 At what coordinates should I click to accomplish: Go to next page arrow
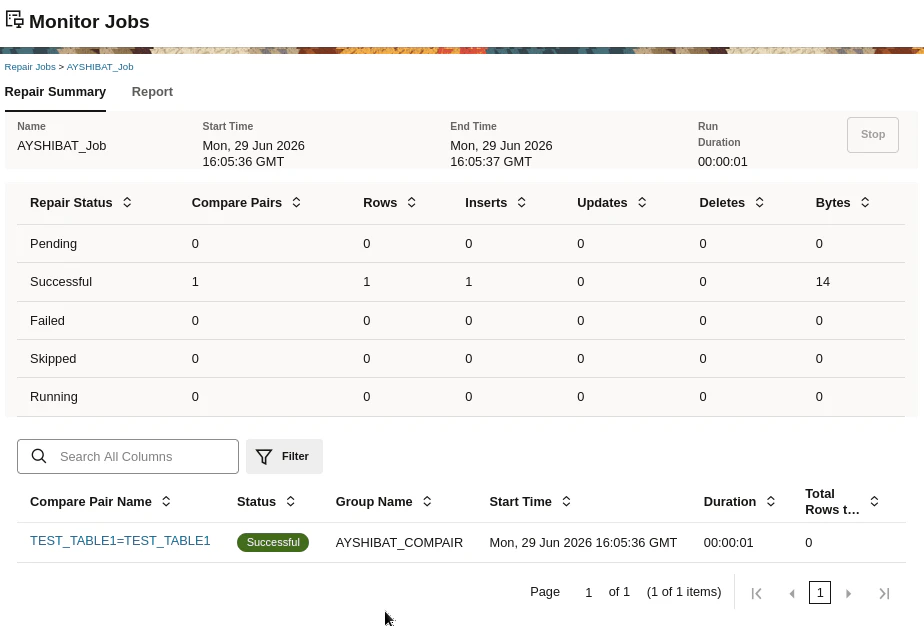pos(849,594)
